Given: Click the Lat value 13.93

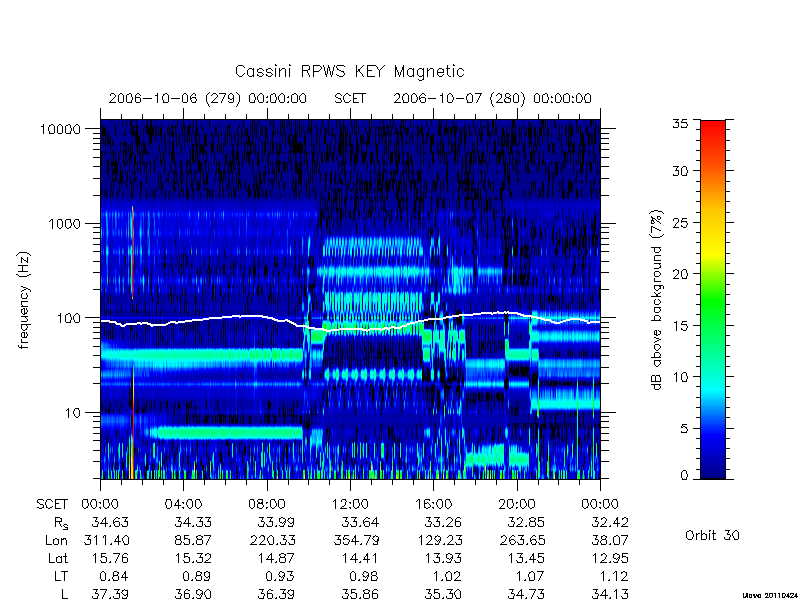Looking at the screenshot, I should 443,558.
